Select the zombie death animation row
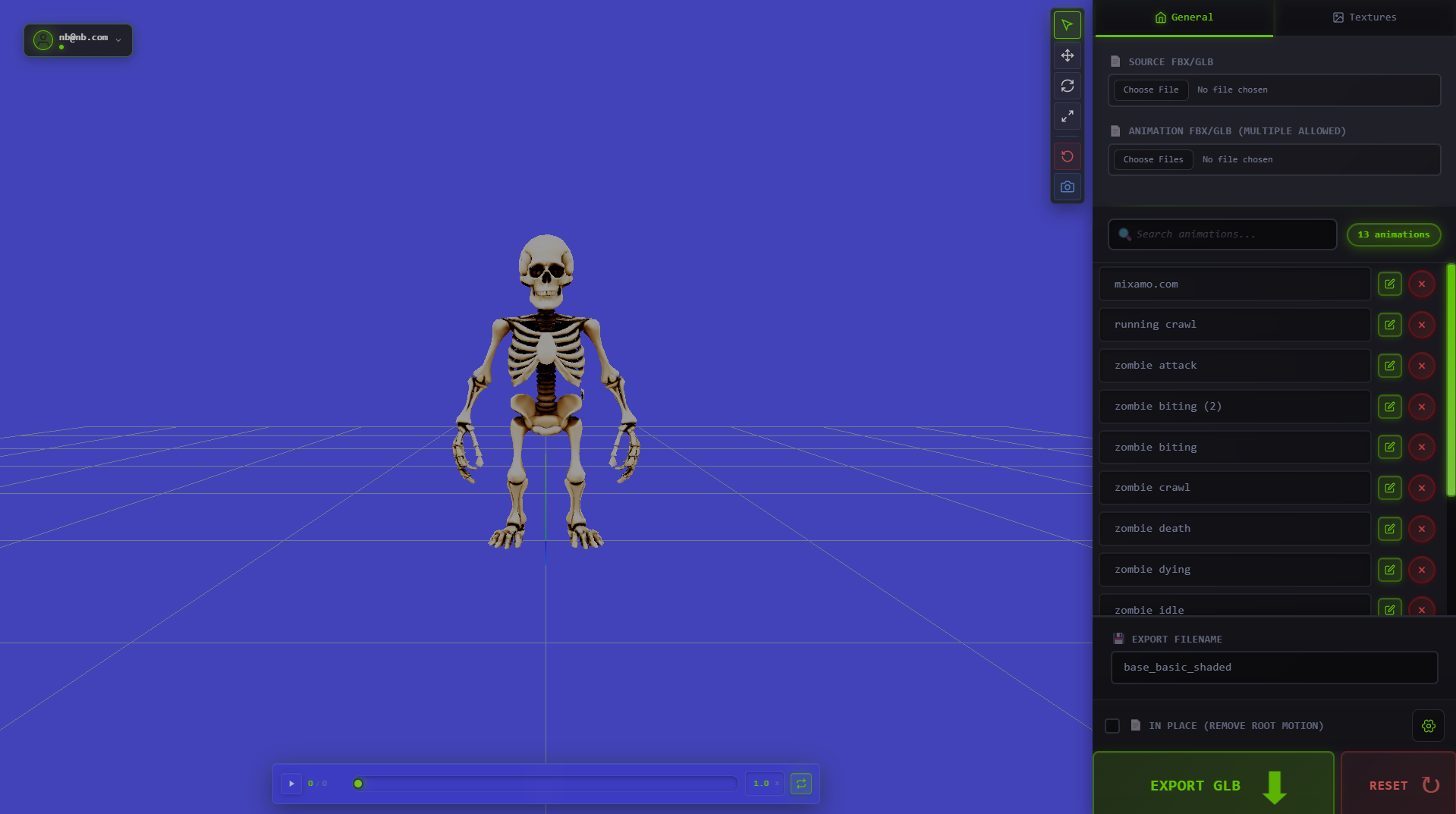This screenshot has width=1456, height=814. [1234, 529]
